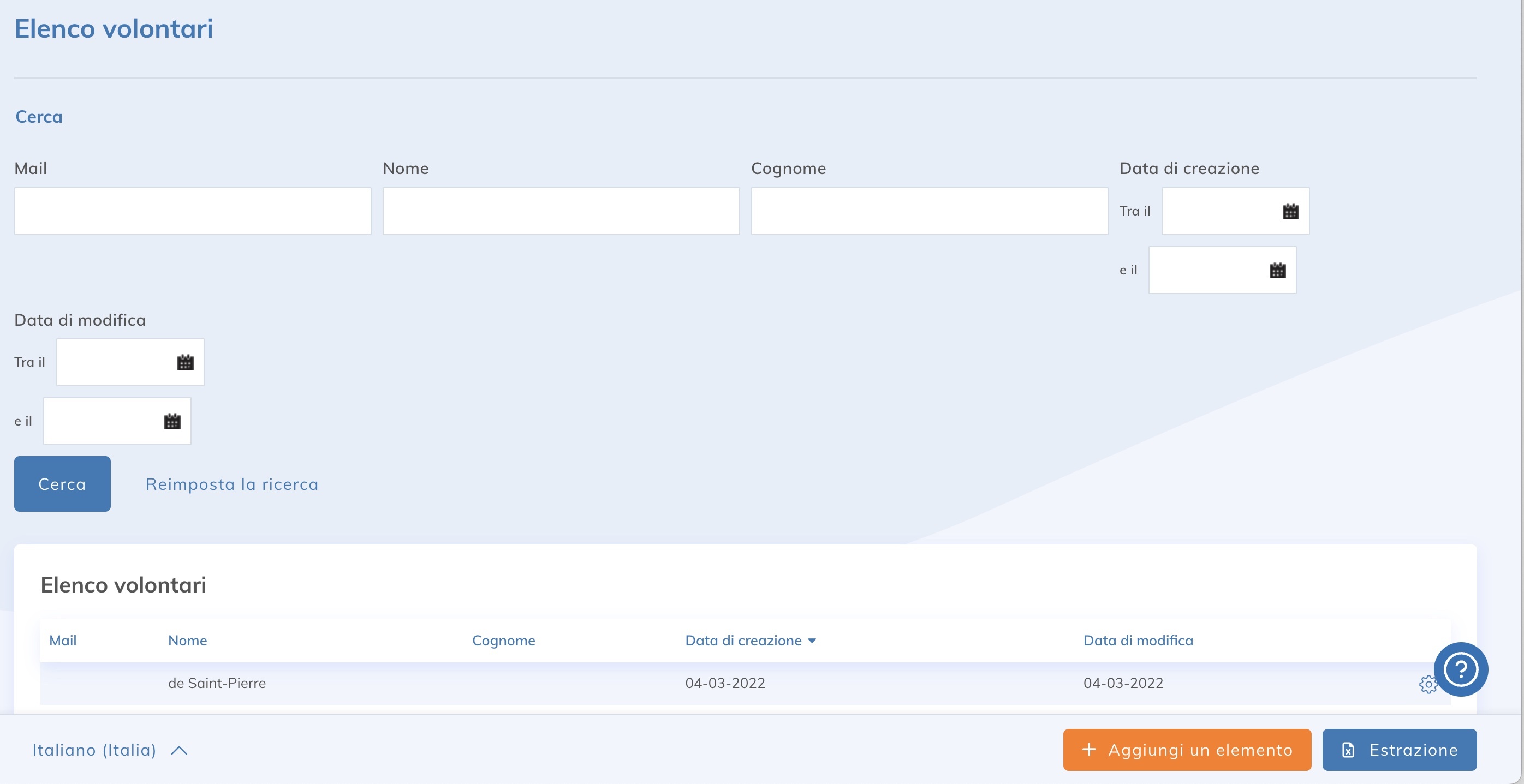Click the plus icon on Aggiungi un elemento

point(1088,749)
